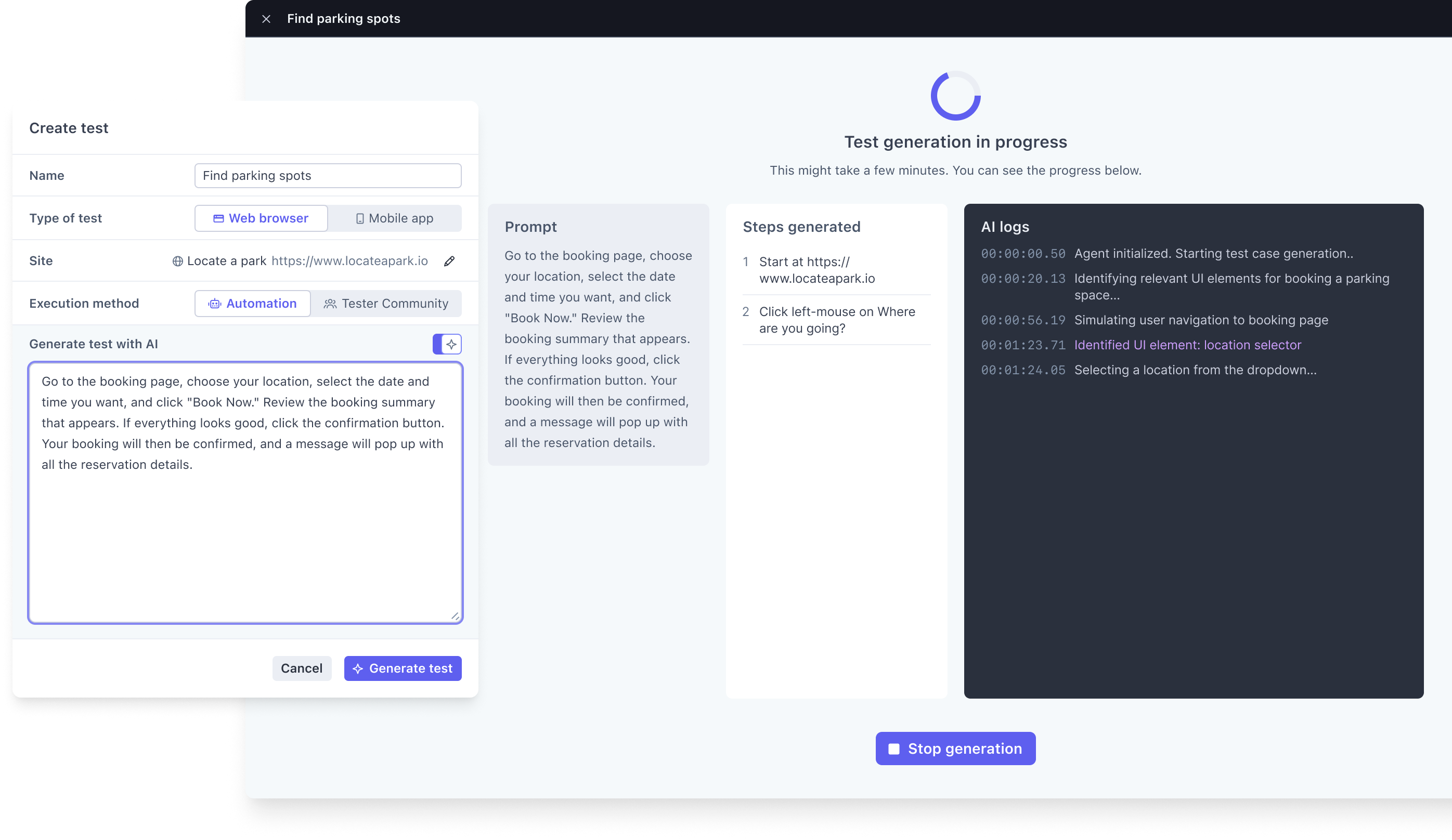Click the Steps generated heading
Viewport: 1452px width, 840px height.
(x=801, y=227)
